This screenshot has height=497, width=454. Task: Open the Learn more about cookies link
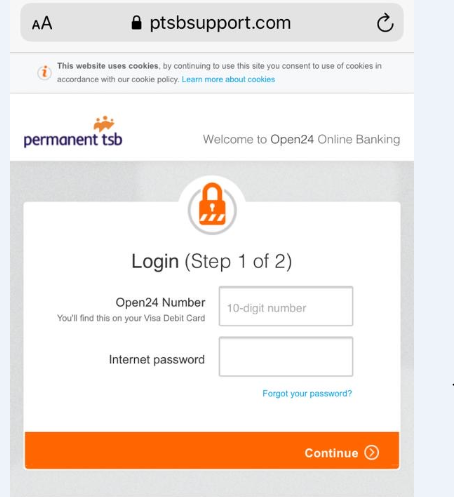[228, 79]
